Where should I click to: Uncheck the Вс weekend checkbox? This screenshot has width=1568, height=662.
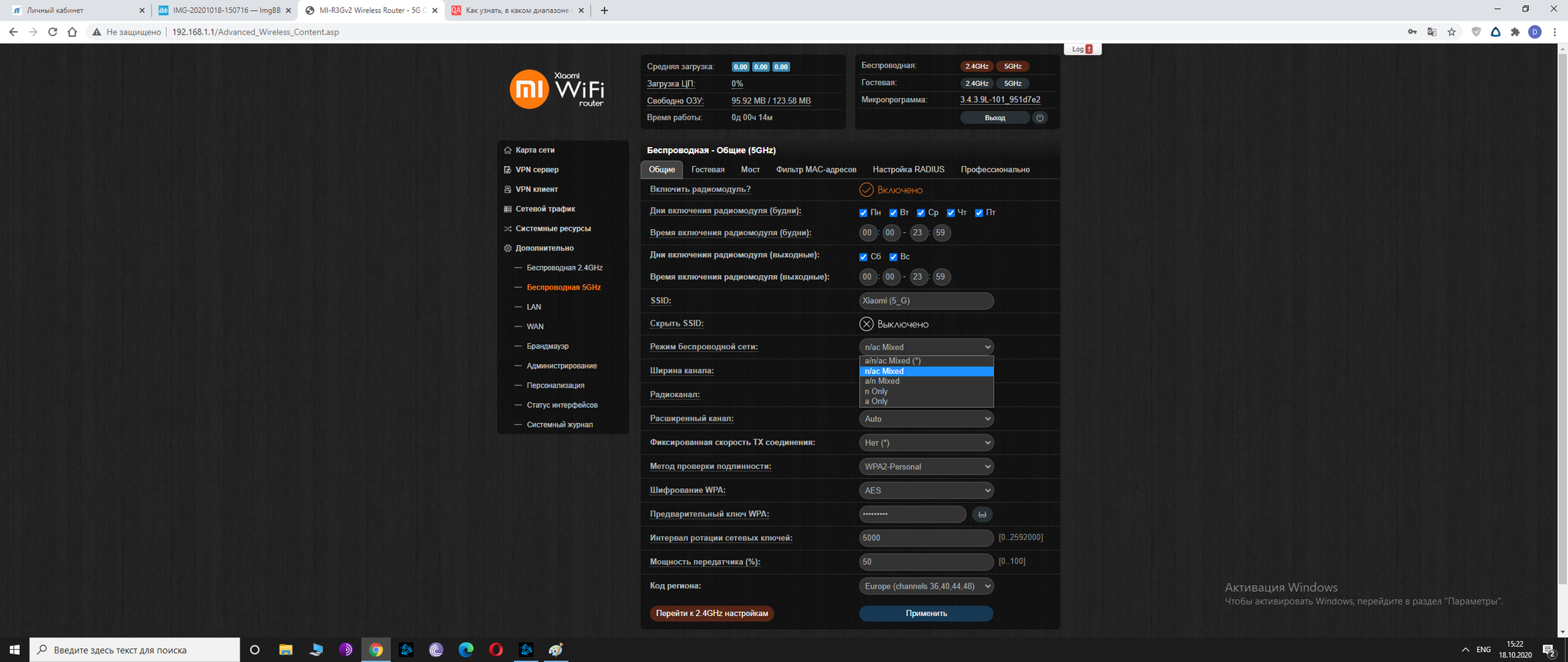[x=893, y=257]
